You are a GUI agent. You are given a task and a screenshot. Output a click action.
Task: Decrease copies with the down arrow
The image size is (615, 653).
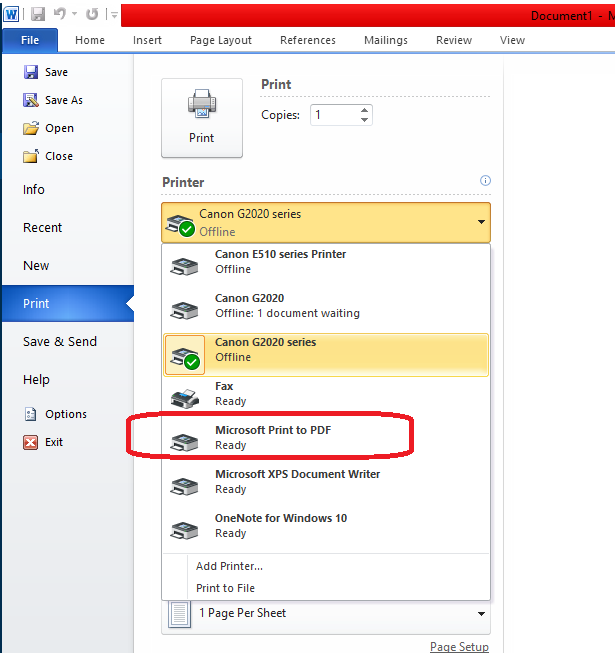364,120
